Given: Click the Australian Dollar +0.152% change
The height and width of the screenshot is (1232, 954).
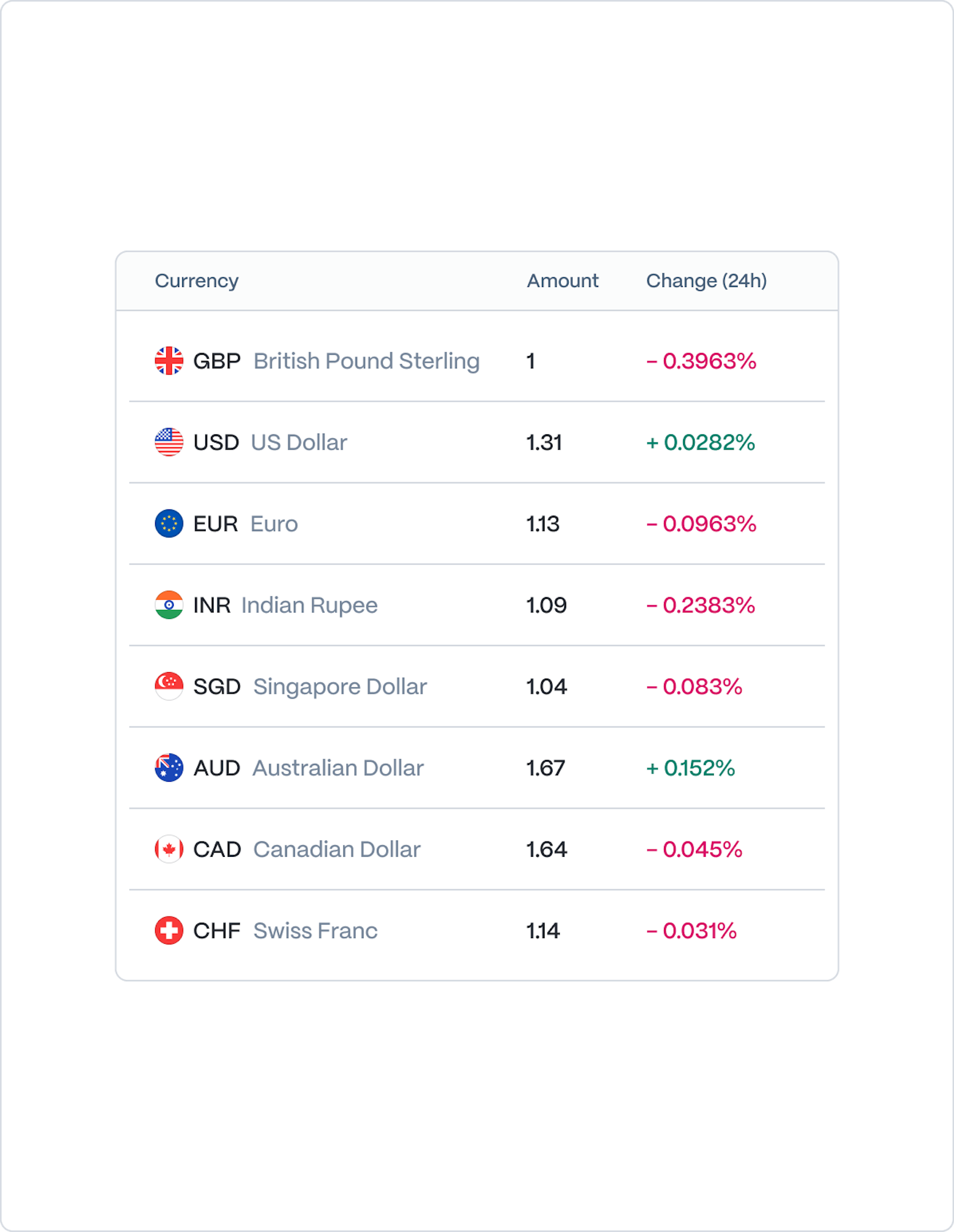Looking at the screenshot, I should 690,768.
